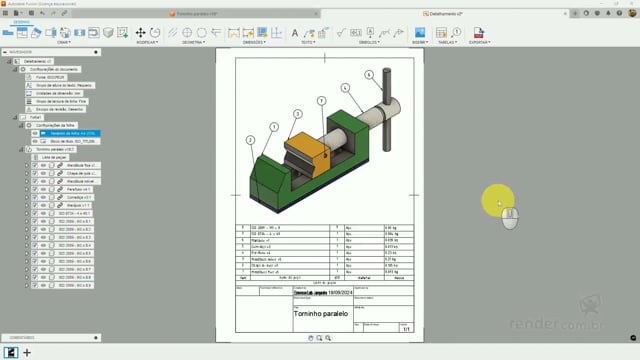
Task: Open the CRIAR dropdown
Action: 64,42
